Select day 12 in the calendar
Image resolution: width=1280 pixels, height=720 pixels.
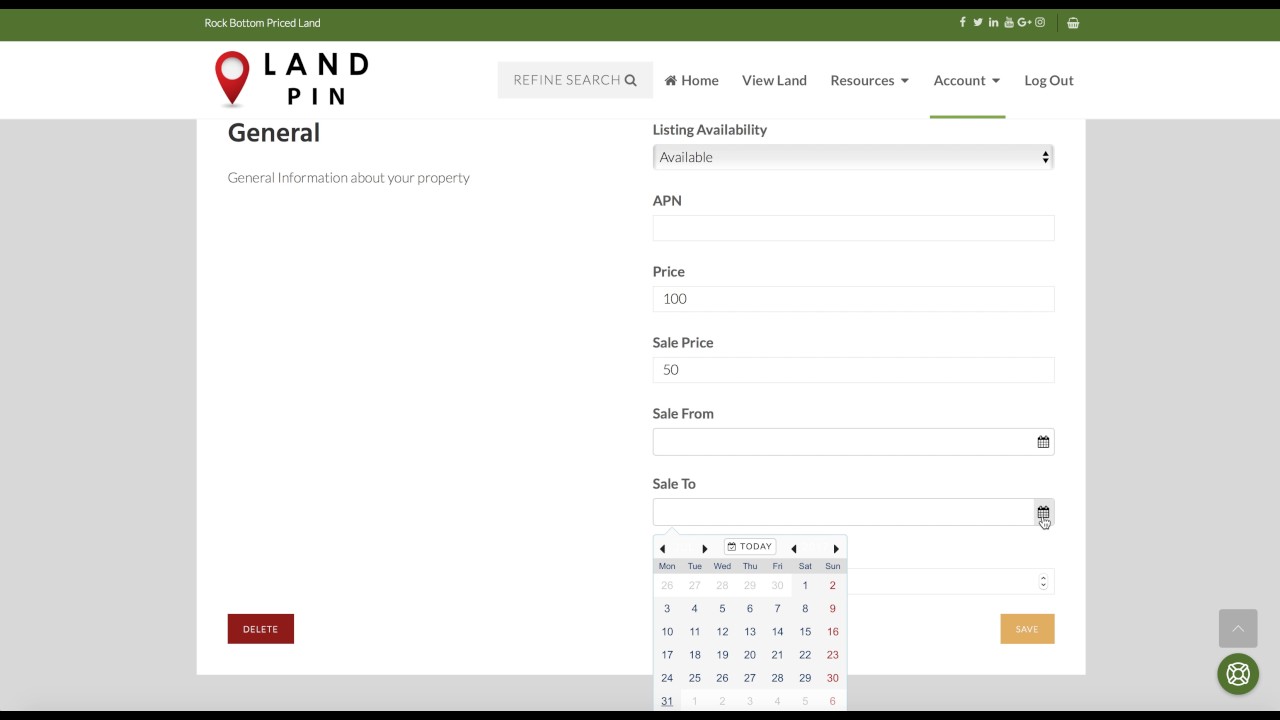coord(722,632)
